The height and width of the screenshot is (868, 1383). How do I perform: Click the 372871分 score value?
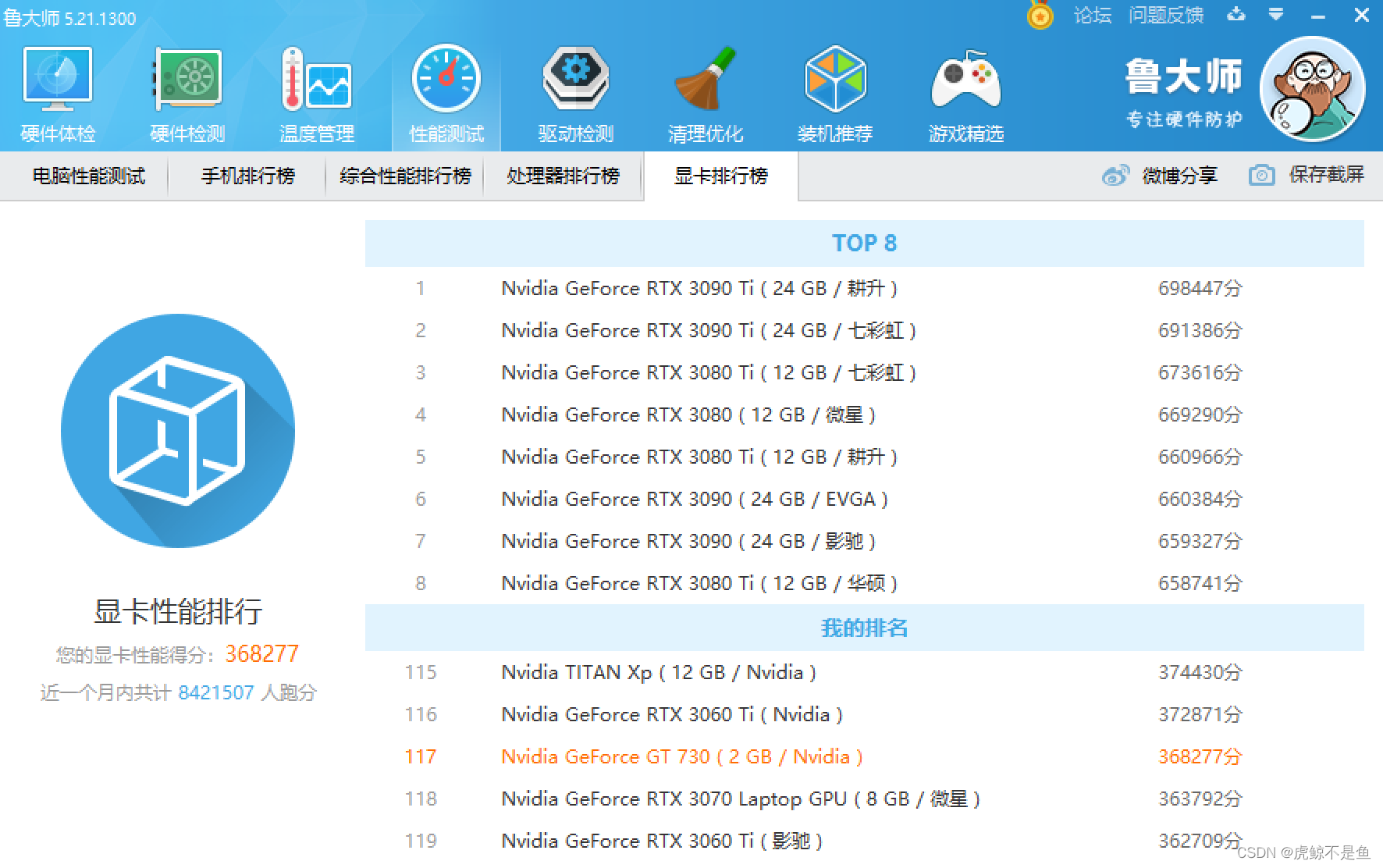(1200, 714)
